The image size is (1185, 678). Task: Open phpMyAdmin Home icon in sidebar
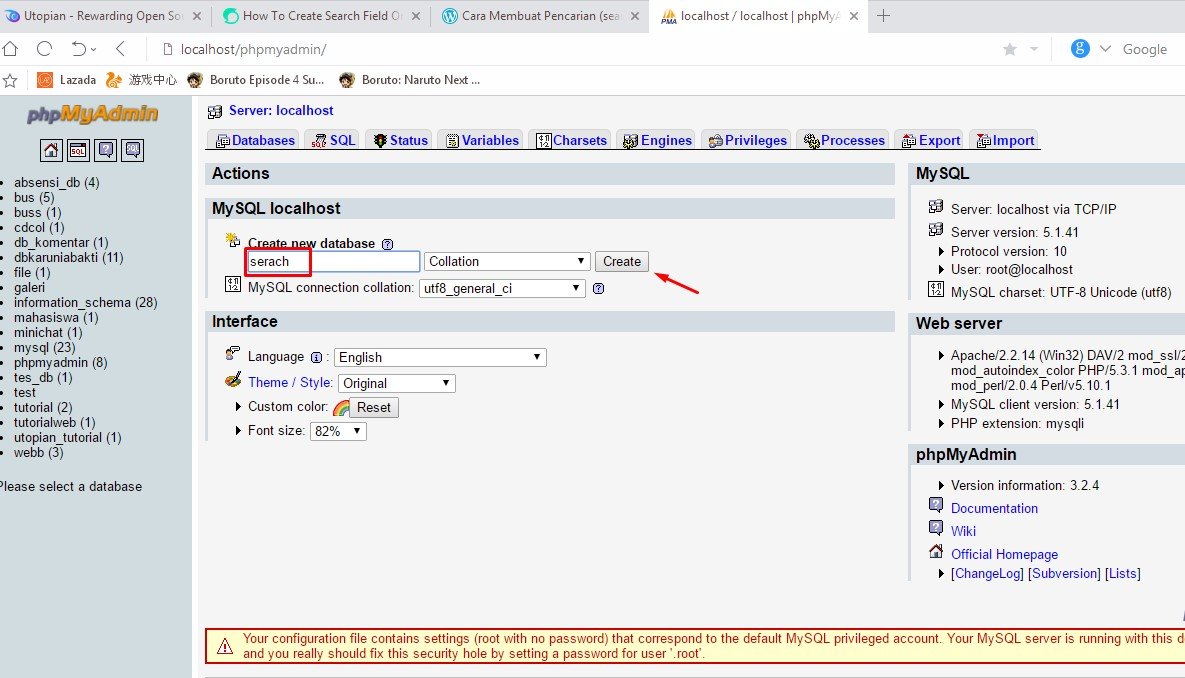tap(51, 150)
